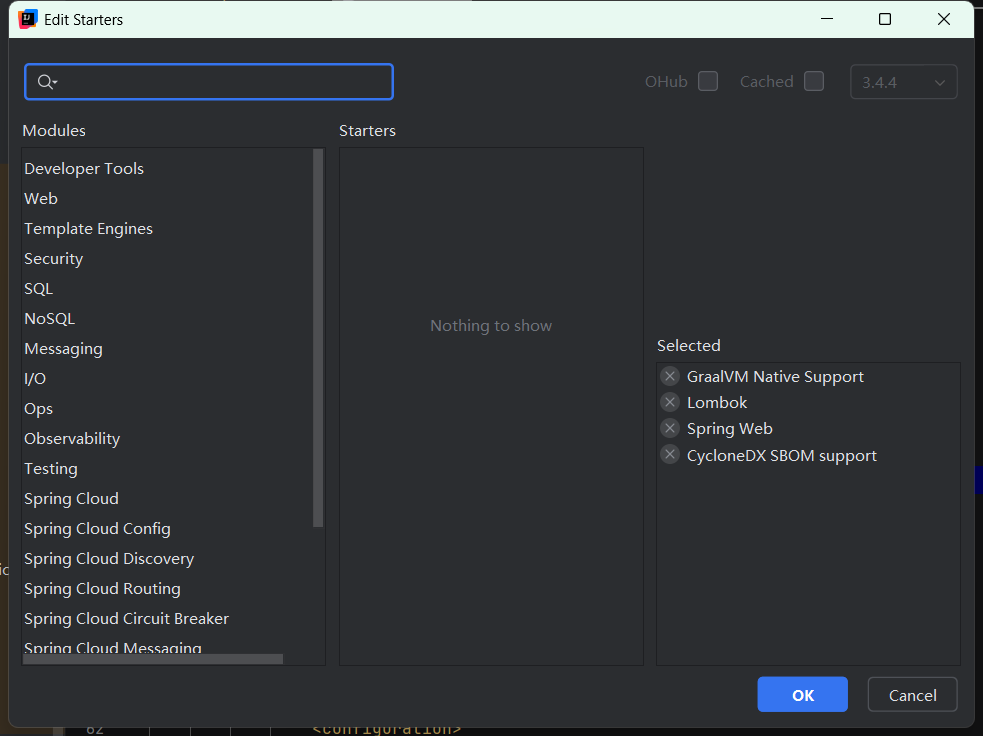Maximize the Edit Starters dialog
Screen dimensions: 983x736
(x=885, y=19)
